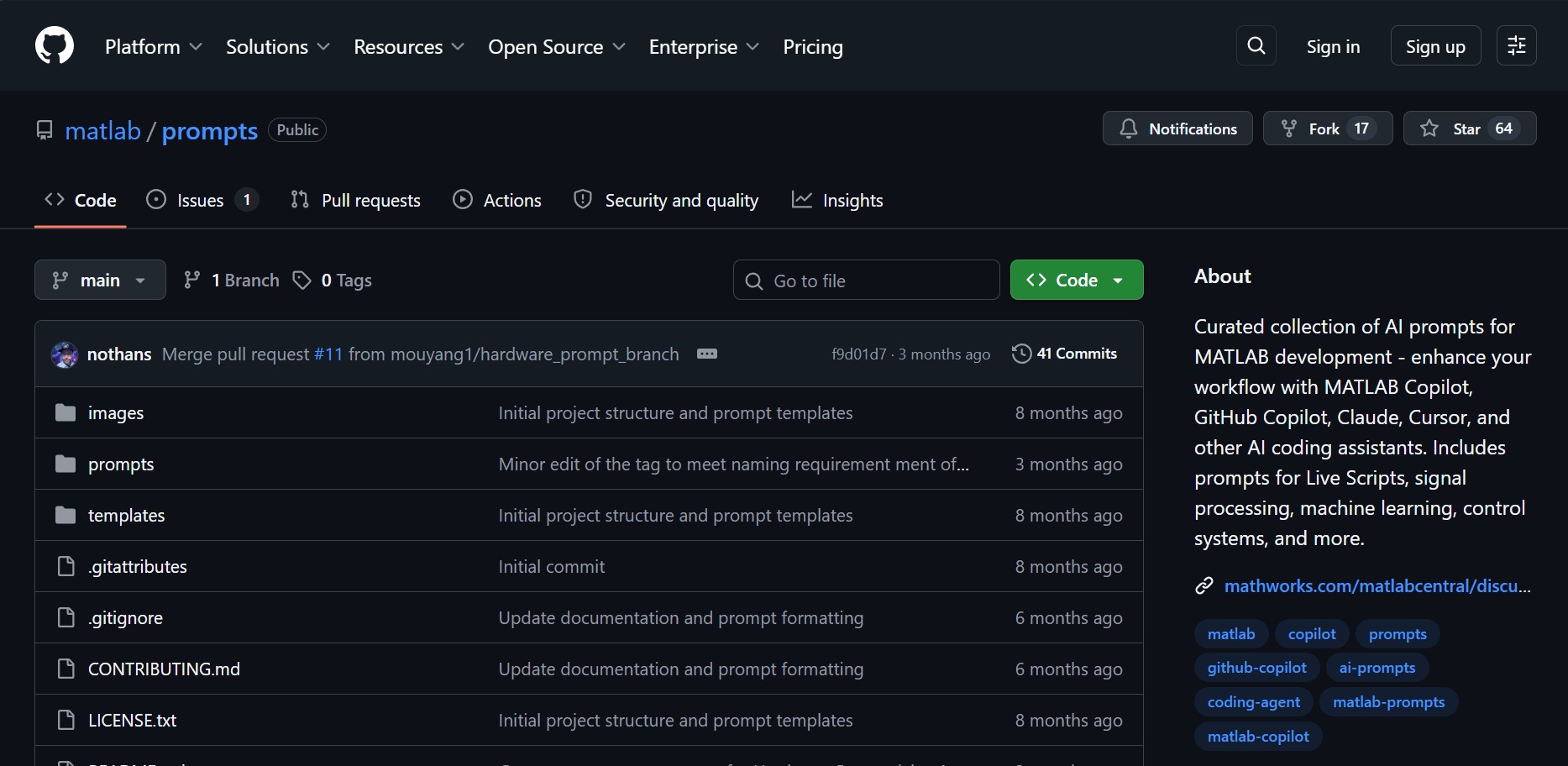Expand the commit message ellipsis
Image resolution: width=1568 pixels, height=766 pixels.
707,354
